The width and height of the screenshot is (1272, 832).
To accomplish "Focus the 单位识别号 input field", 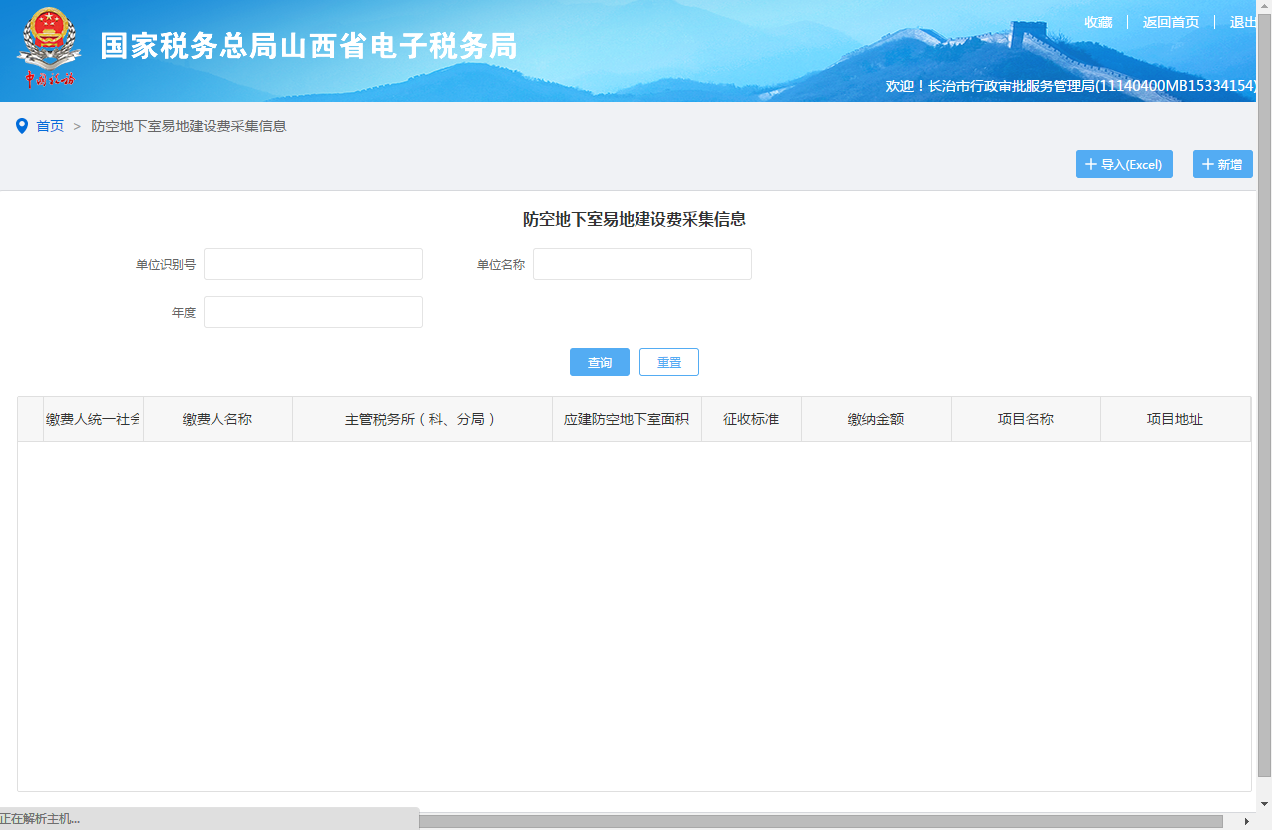I will pos(313,264).
